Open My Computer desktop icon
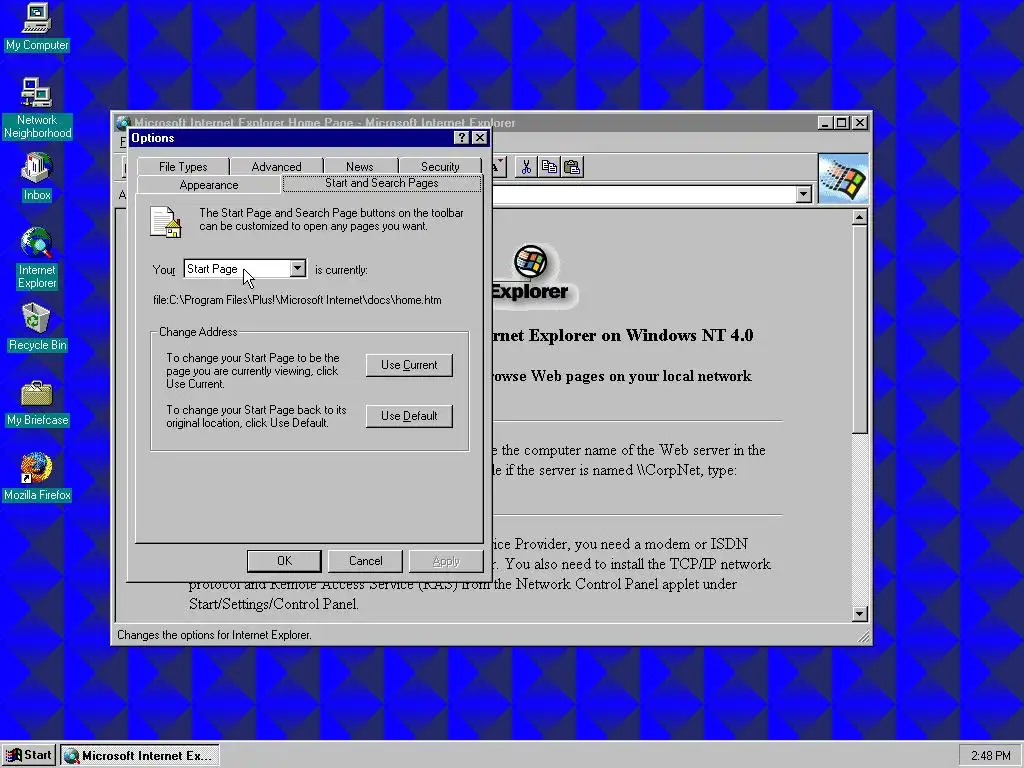1024x768 pixels. (x=37, y=26)
